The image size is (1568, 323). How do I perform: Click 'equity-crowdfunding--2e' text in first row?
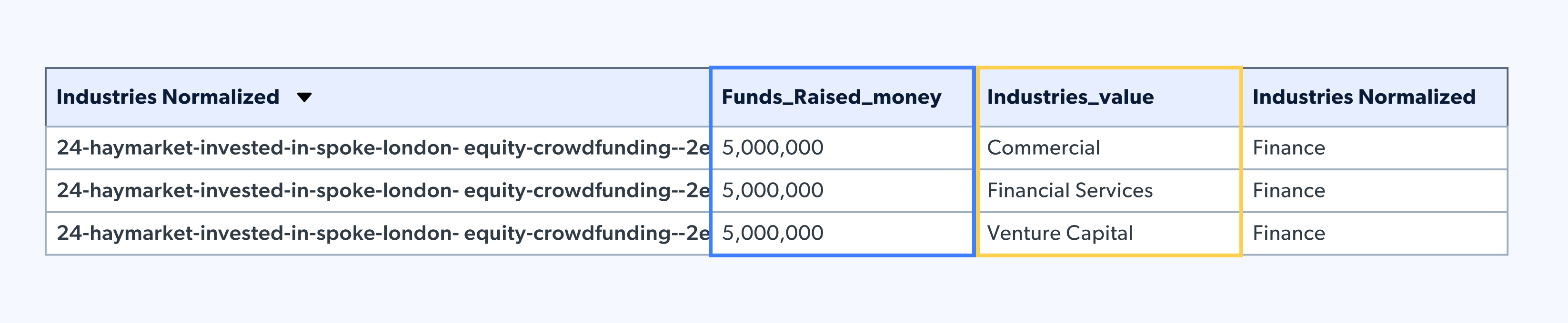(586, 148)
